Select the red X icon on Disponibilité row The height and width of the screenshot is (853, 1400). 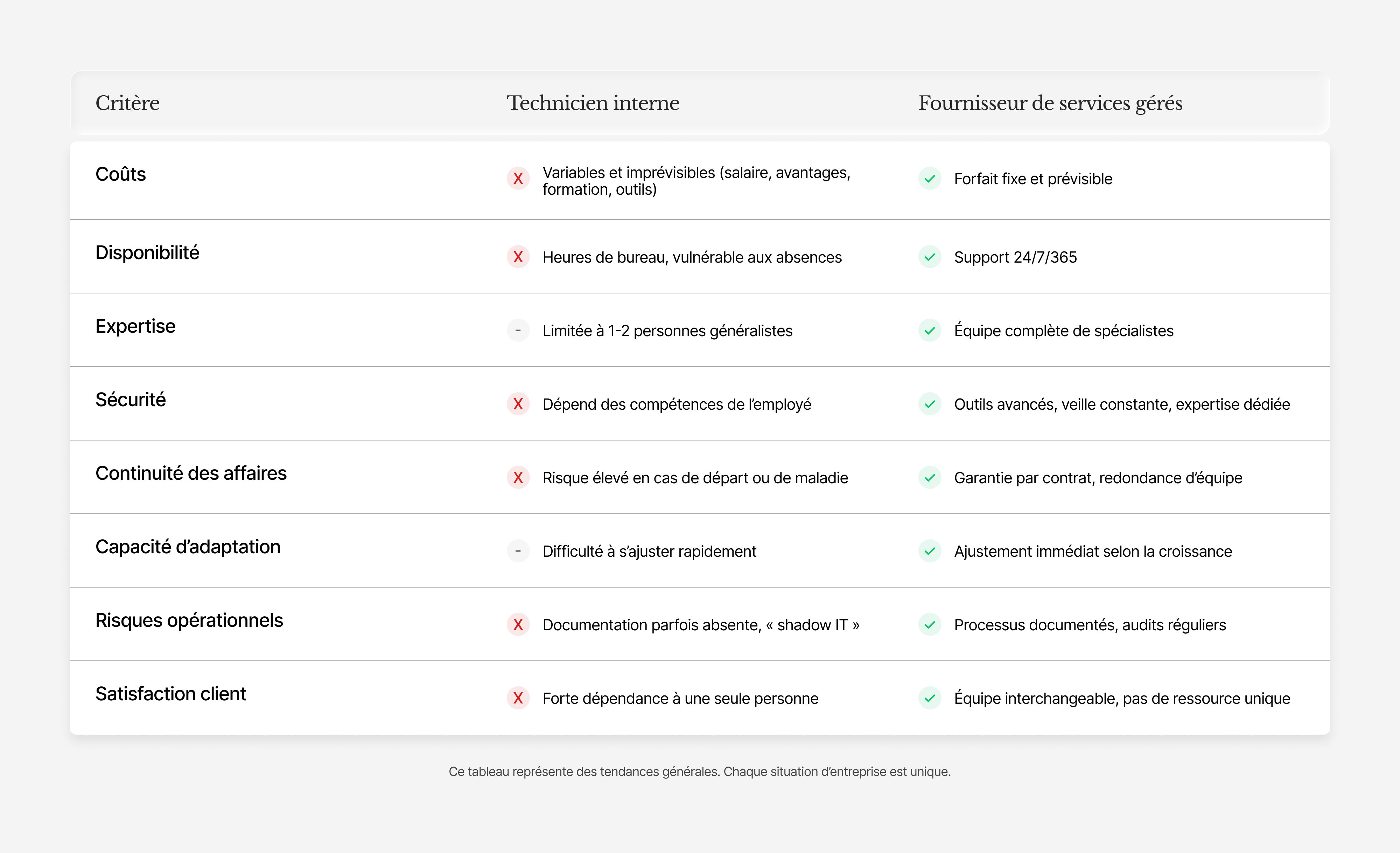point(518,257)
